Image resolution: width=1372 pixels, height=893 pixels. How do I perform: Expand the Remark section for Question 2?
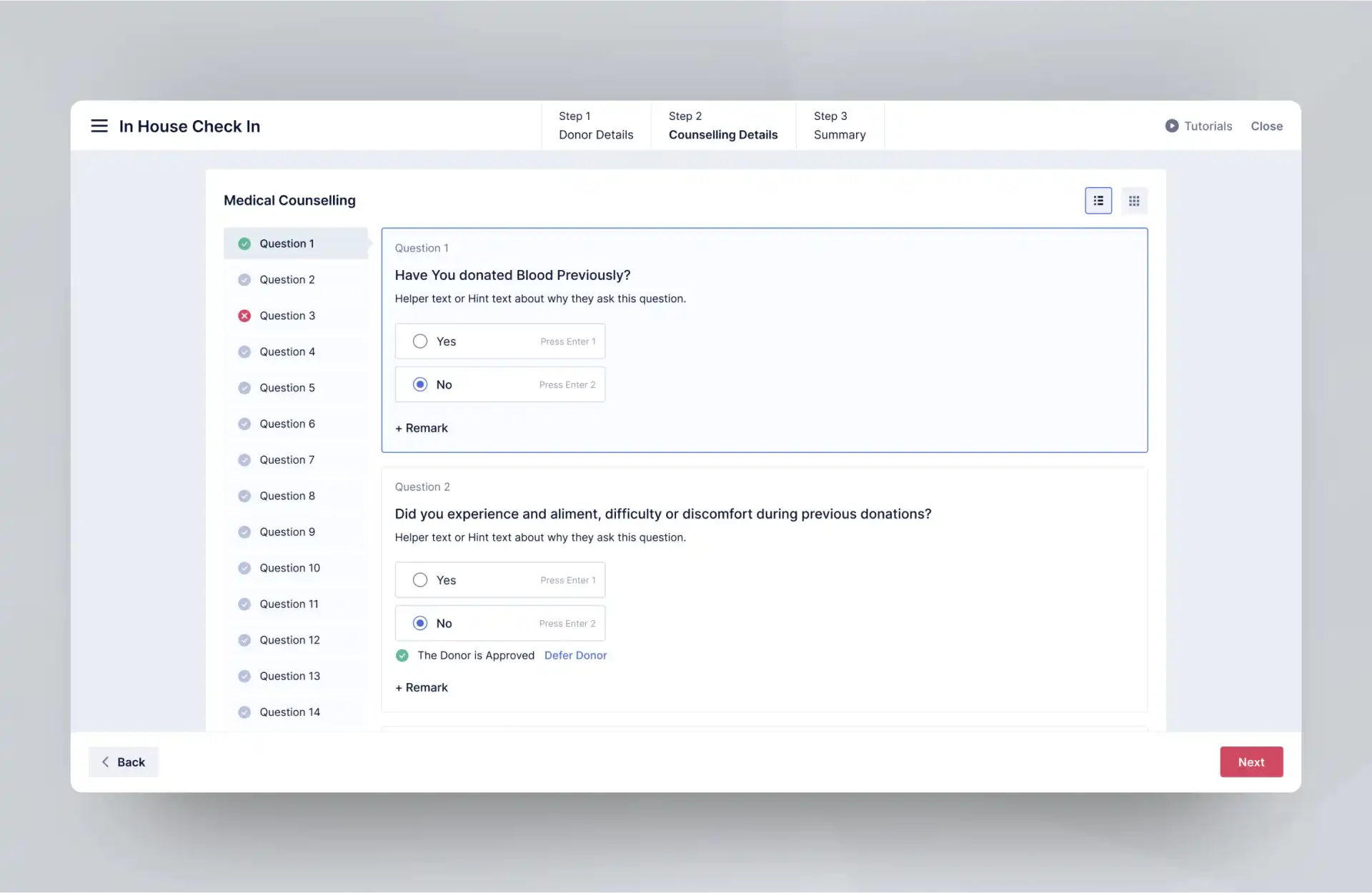click(x=421, y=687)
